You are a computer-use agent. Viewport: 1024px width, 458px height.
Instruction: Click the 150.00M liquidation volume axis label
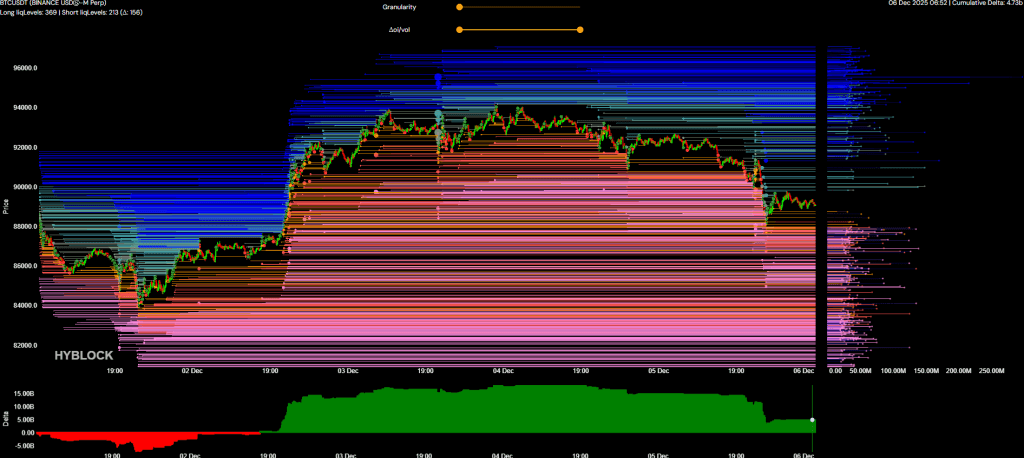pyautogui.click(x=917, y=370)
